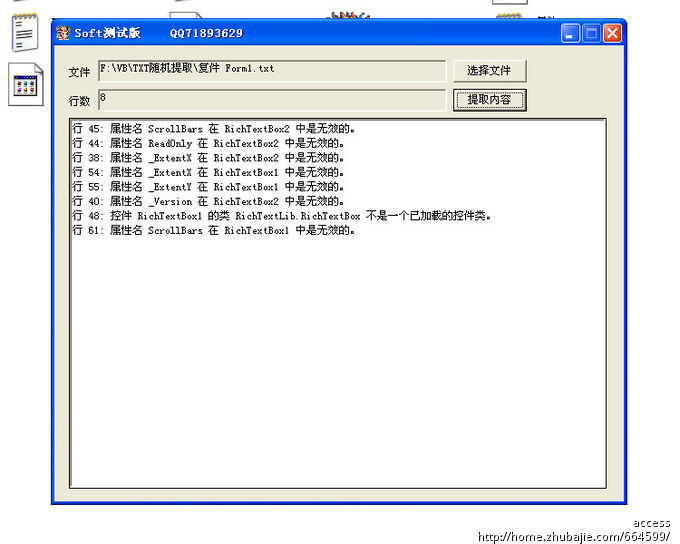Click line 行 44 ReadOnly property message

[x=211, y=143]
